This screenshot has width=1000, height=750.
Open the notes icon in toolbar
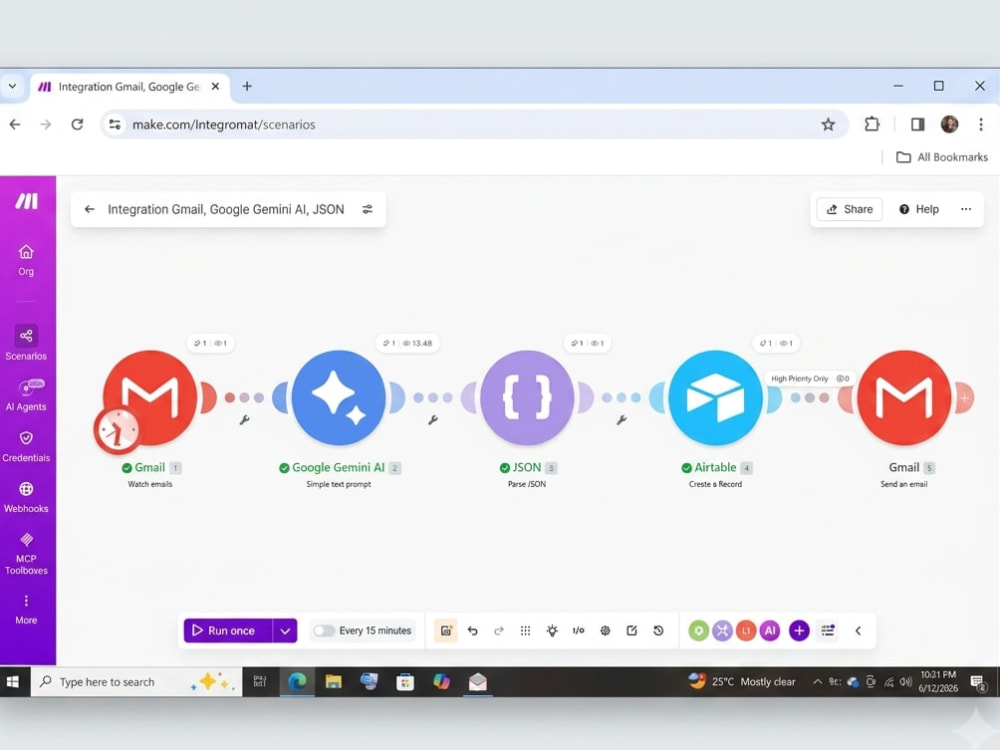tap(632, 631)
